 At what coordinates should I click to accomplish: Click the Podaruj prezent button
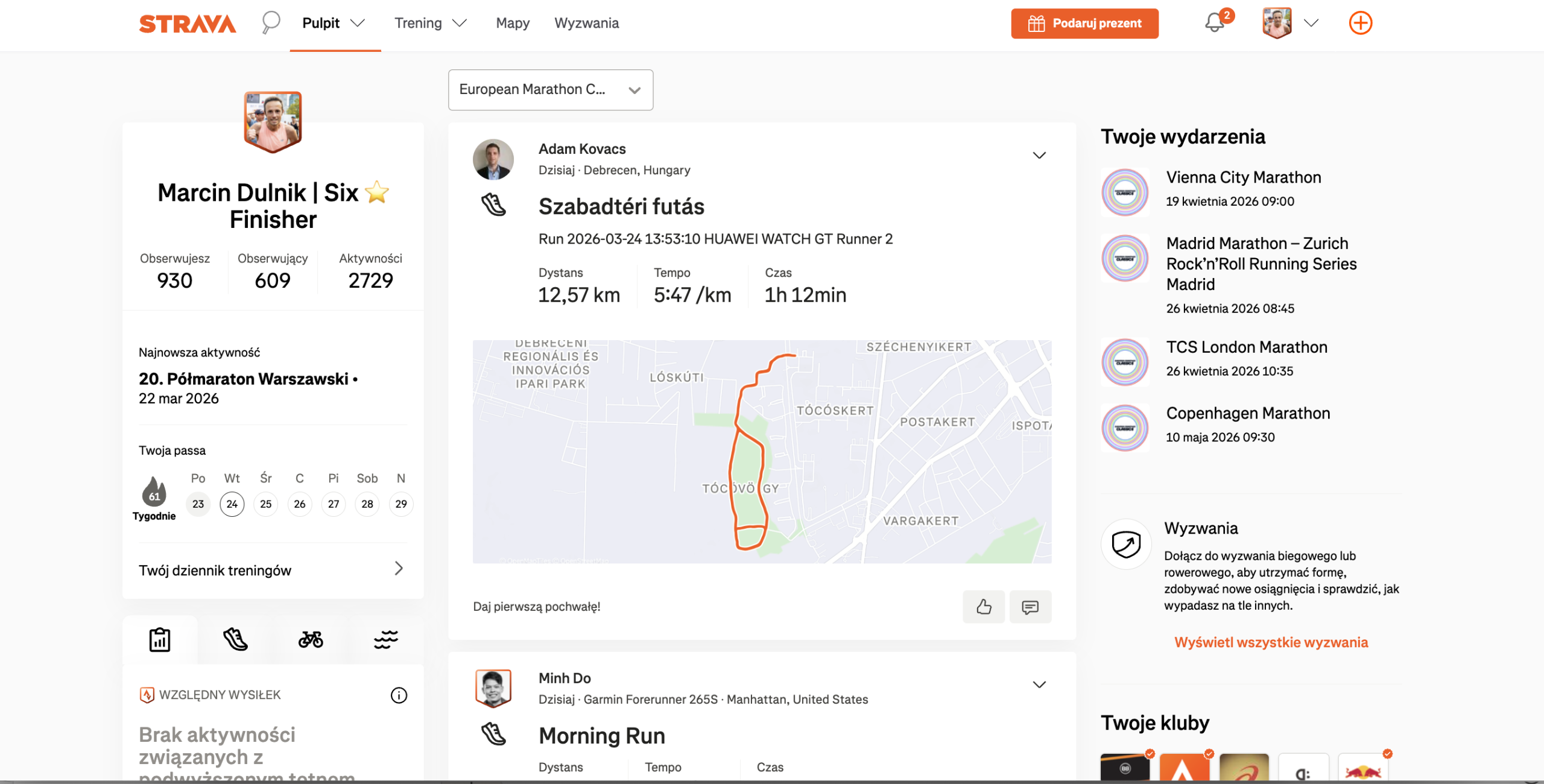[x=1084, y=24]
